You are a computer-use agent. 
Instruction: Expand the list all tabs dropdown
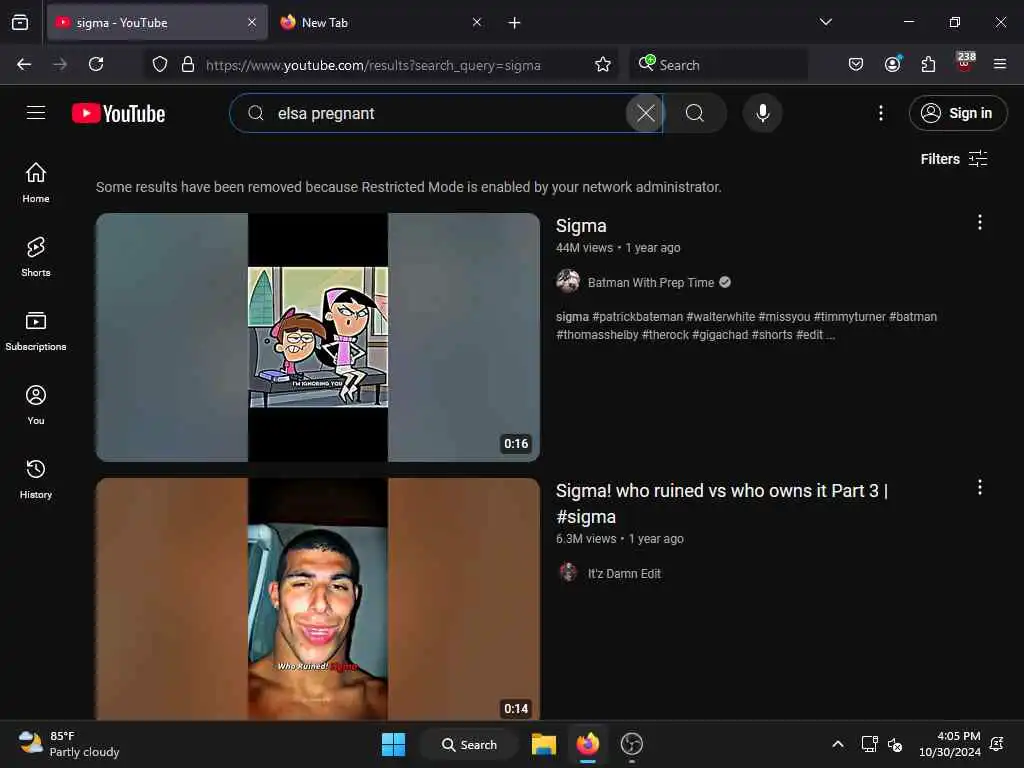click(x=826, y=22)
